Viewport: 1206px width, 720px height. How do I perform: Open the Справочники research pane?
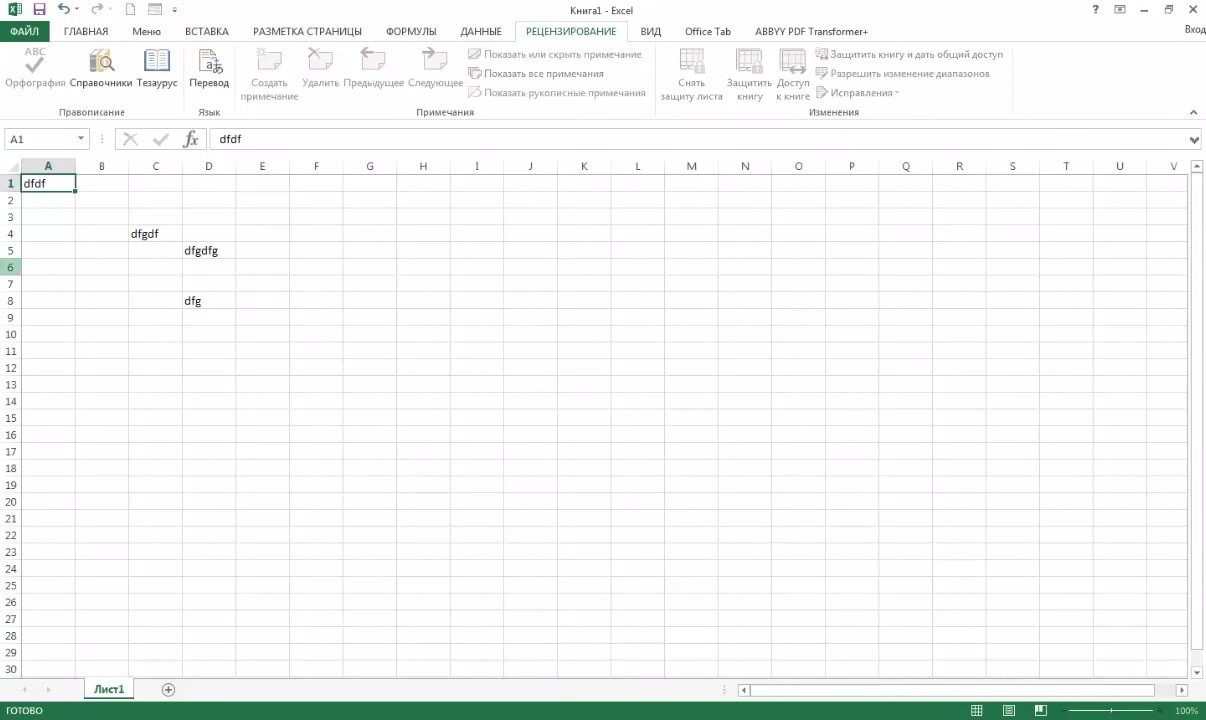(x=101, y=68)
